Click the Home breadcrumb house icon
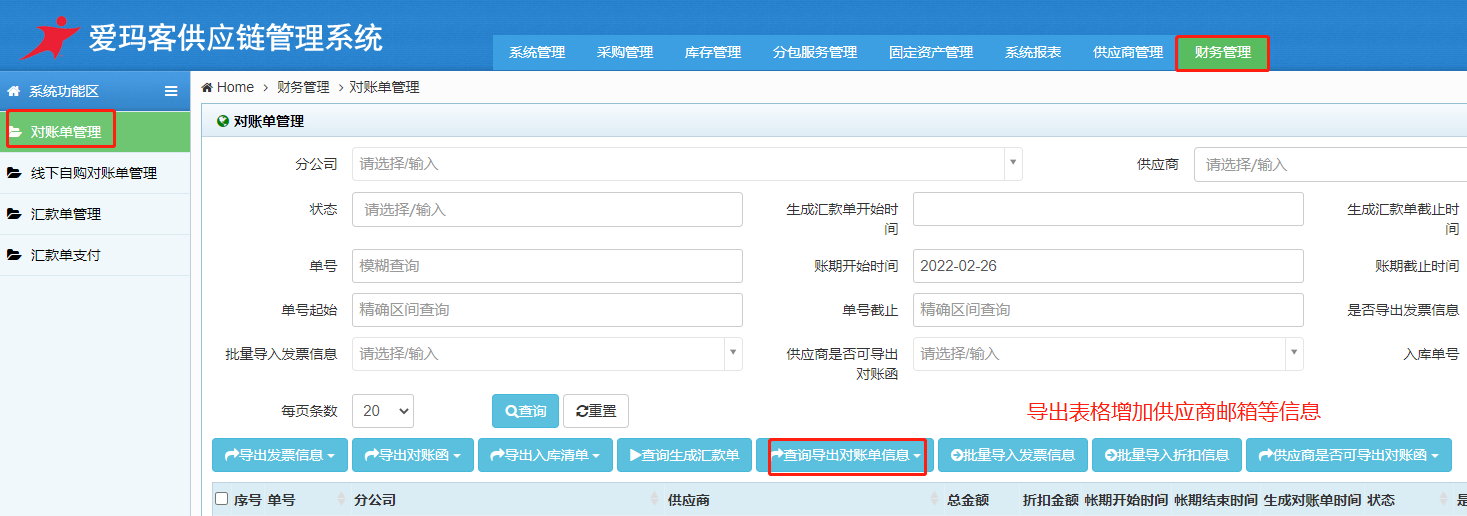This screenshot has width=1467, height=516. click(x=207, y=87)
